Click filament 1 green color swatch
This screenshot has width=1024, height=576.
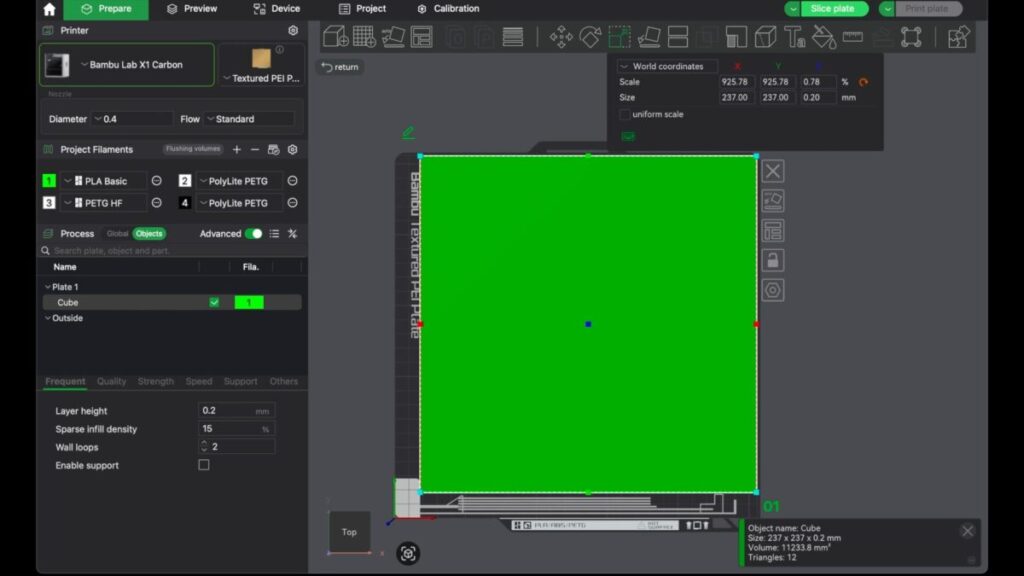tap(49, 181)
